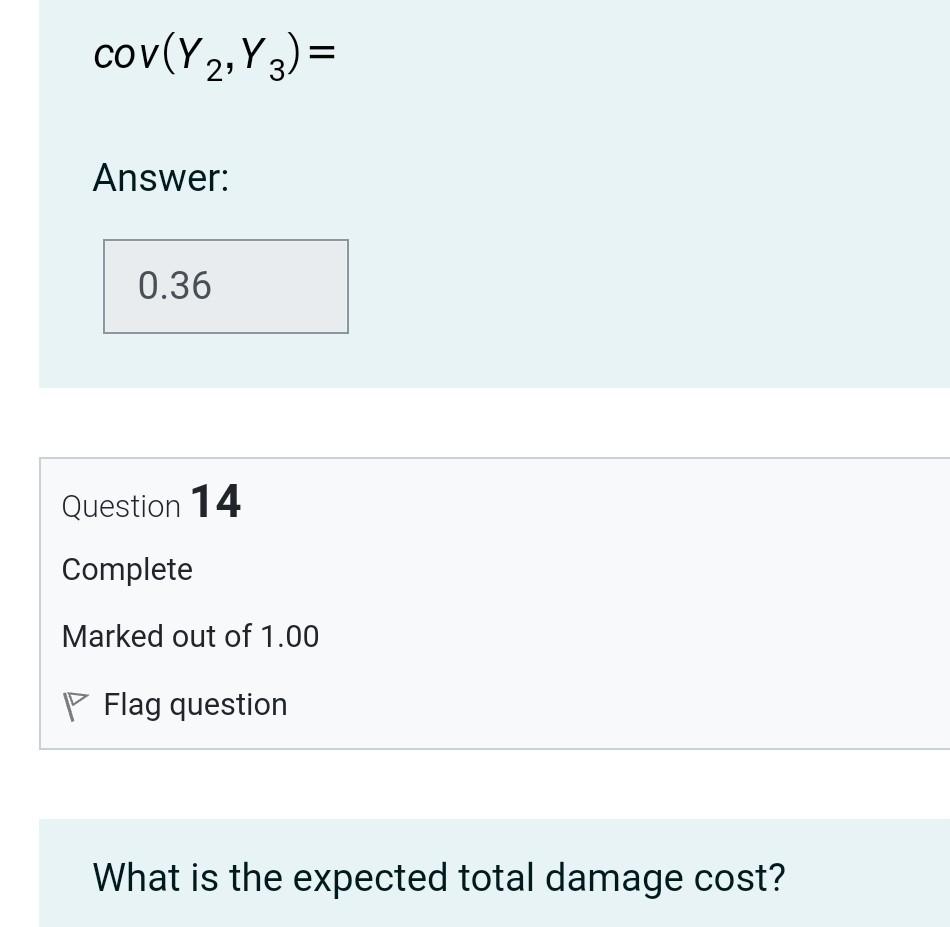Screen dimensions: 950x927
Task: Click the Flag question label
Action: point(195,704)
